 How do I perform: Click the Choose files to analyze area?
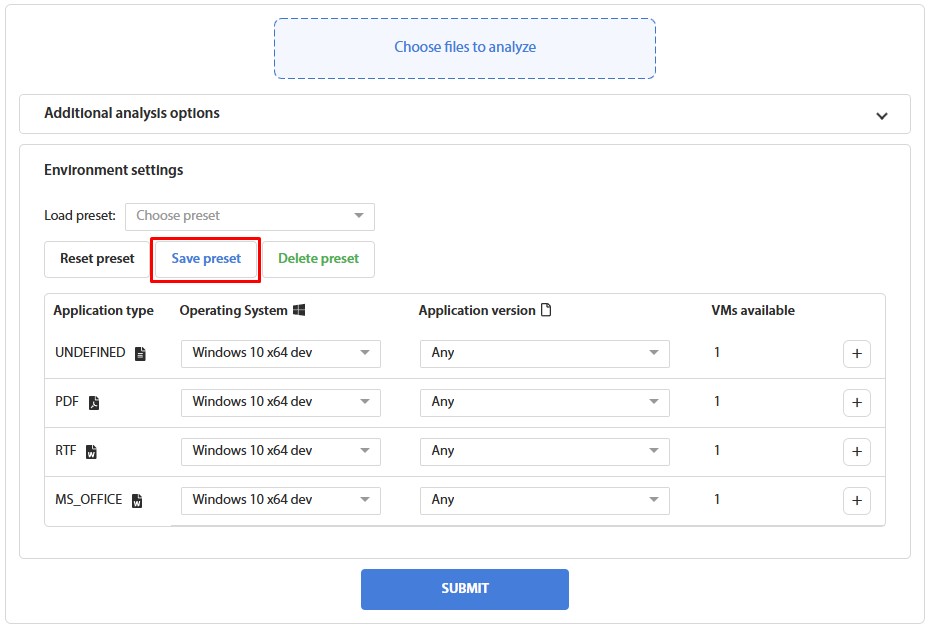click(x=464, y=47)
